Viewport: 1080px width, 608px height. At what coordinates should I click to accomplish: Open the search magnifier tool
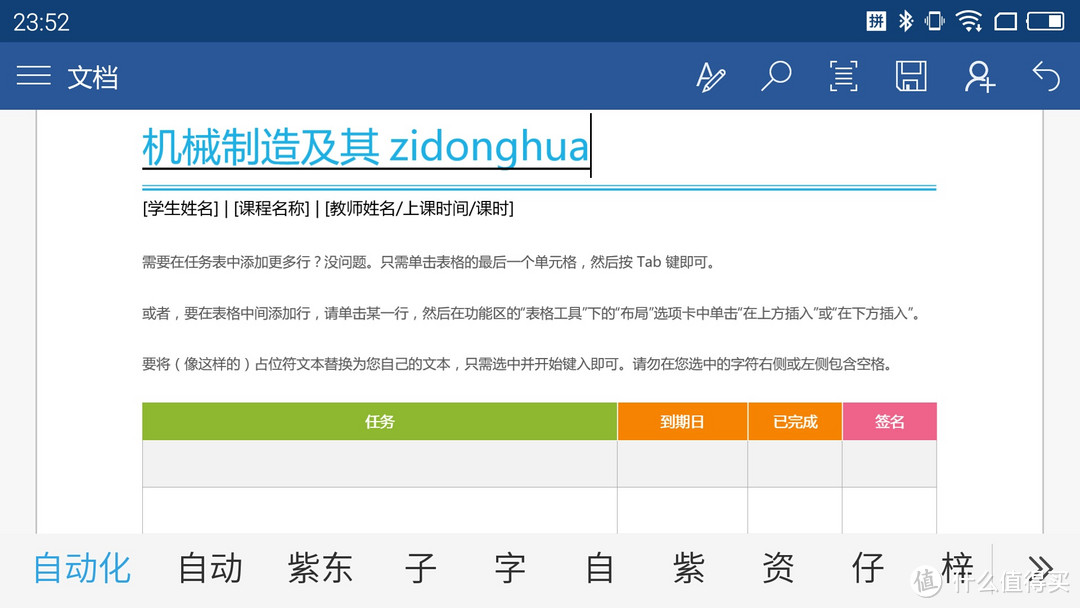pos(776,76)
